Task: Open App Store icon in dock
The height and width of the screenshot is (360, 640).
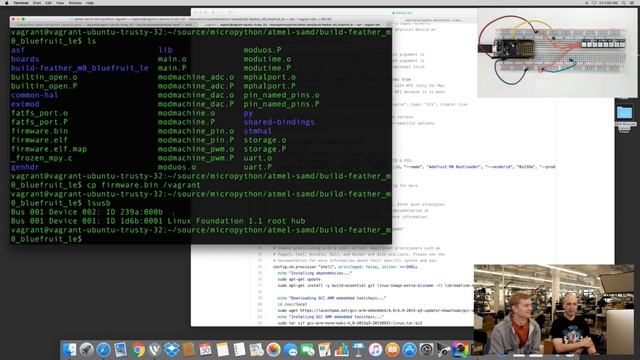Action: [409, 350]
